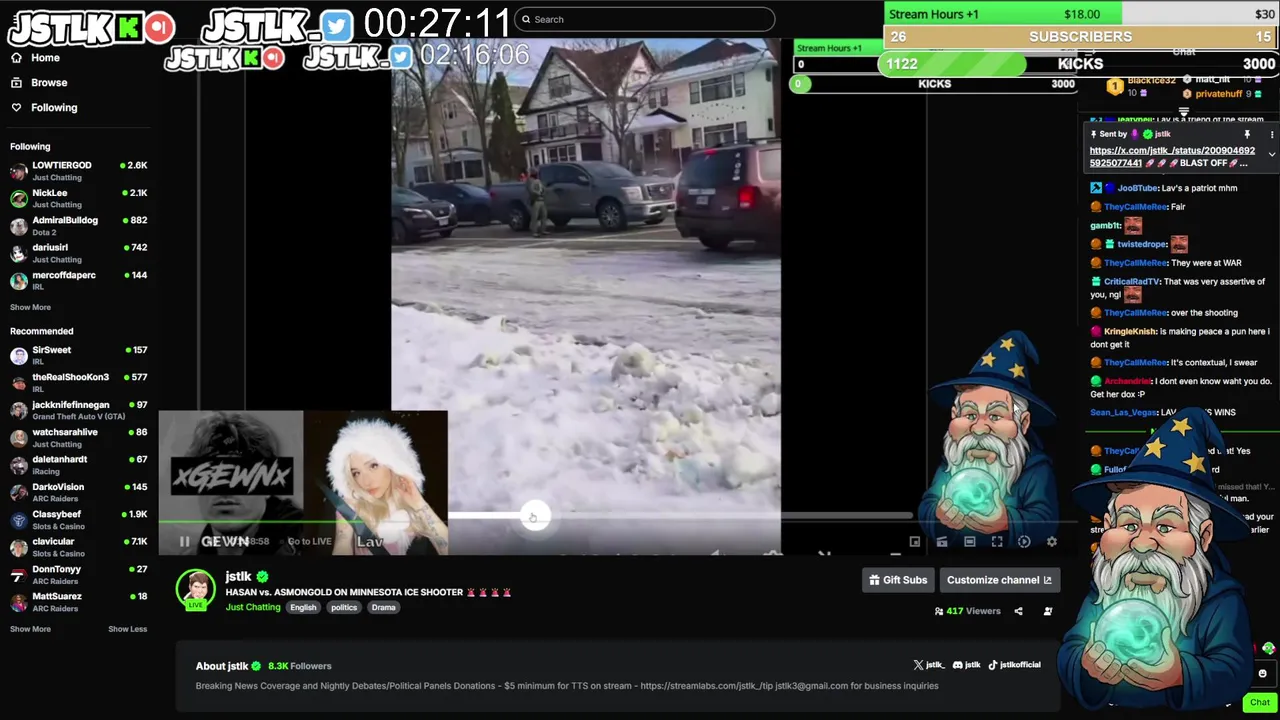Click xGEWNx webcam overlay thumbnail
This screenshot has width=1280, height=720.
coord(231,482)
